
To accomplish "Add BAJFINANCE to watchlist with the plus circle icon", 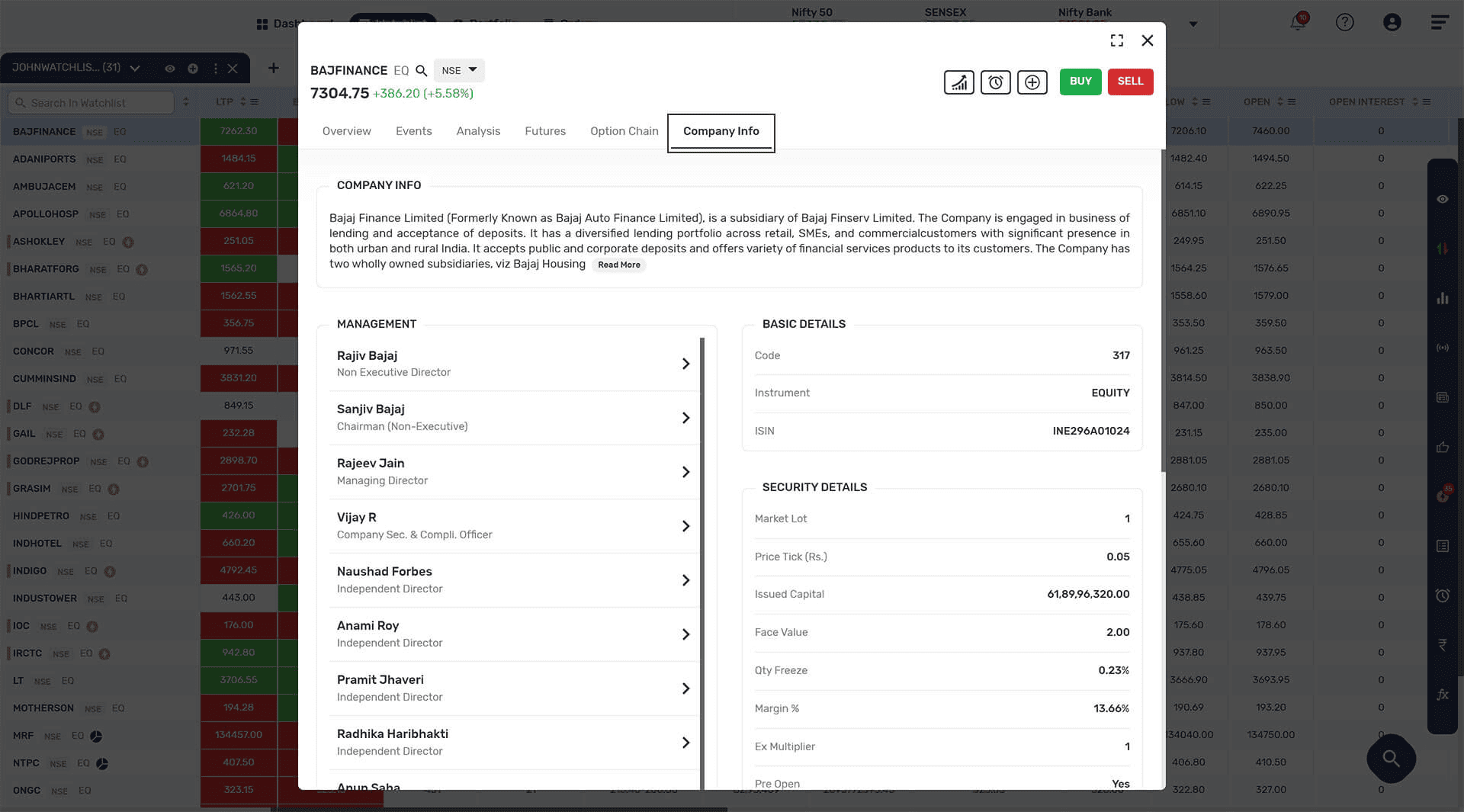I will point(1032,82).
